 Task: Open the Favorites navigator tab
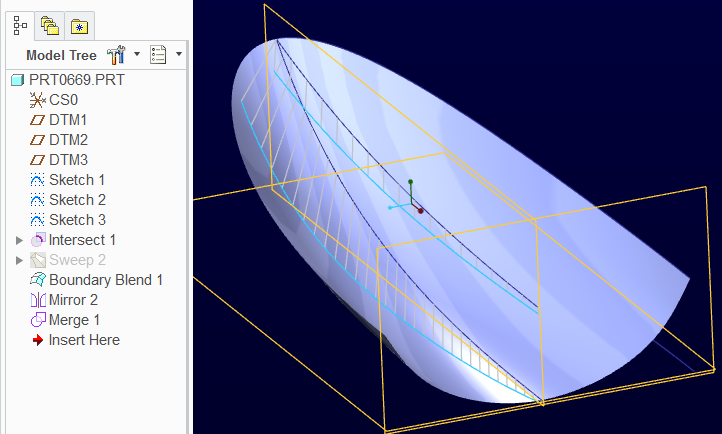[79, 27]
